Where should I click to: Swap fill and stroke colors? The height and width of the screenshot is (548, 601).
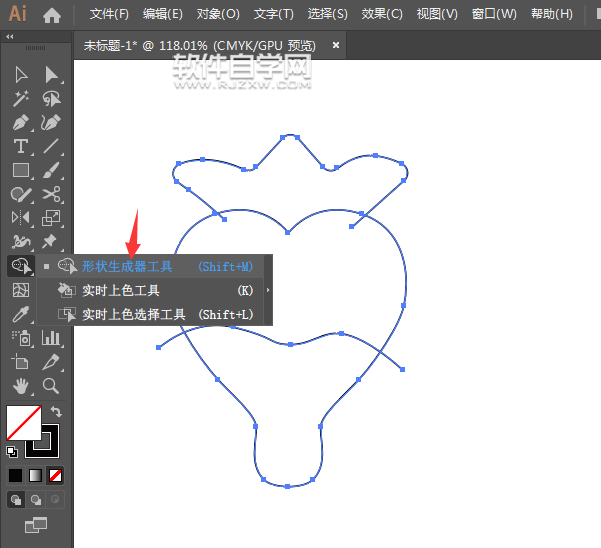[x=56, y=412]
